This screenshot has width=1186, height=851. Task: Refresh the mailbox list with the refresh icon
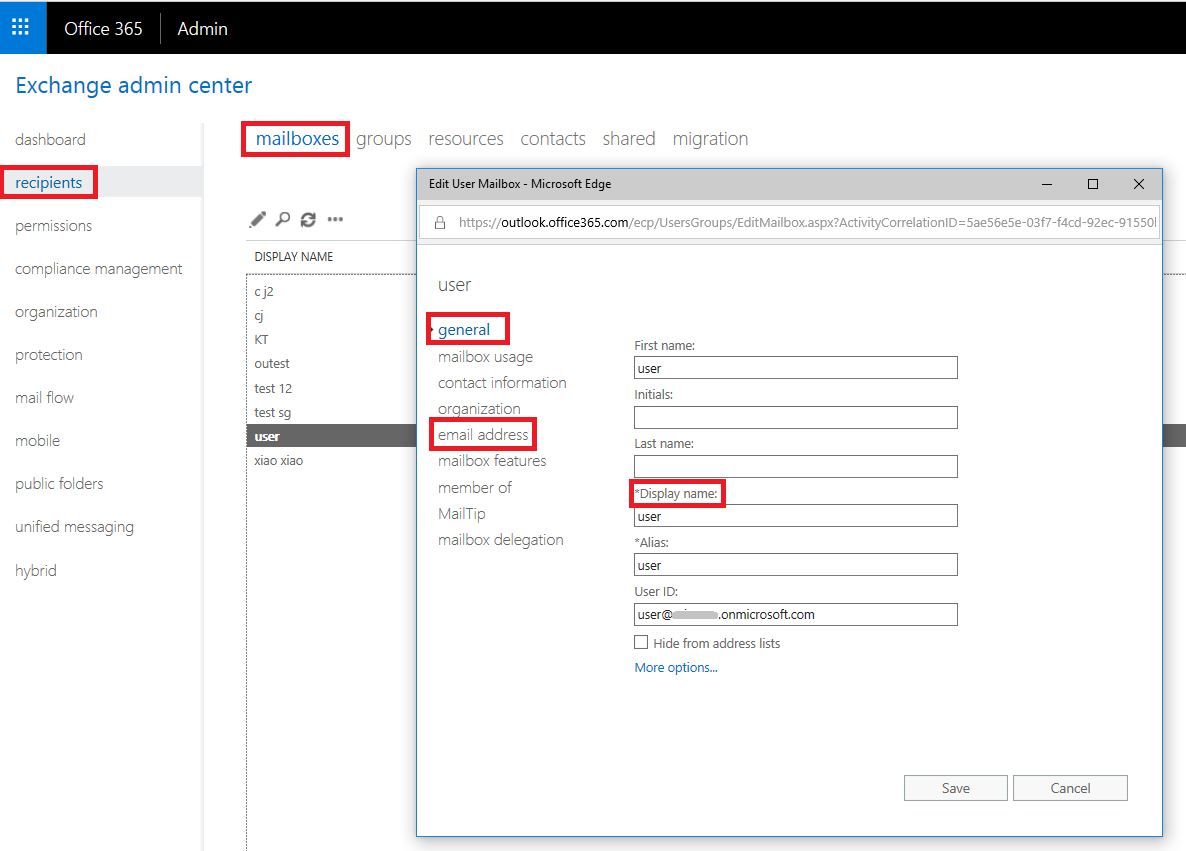[x=308, y=219]
